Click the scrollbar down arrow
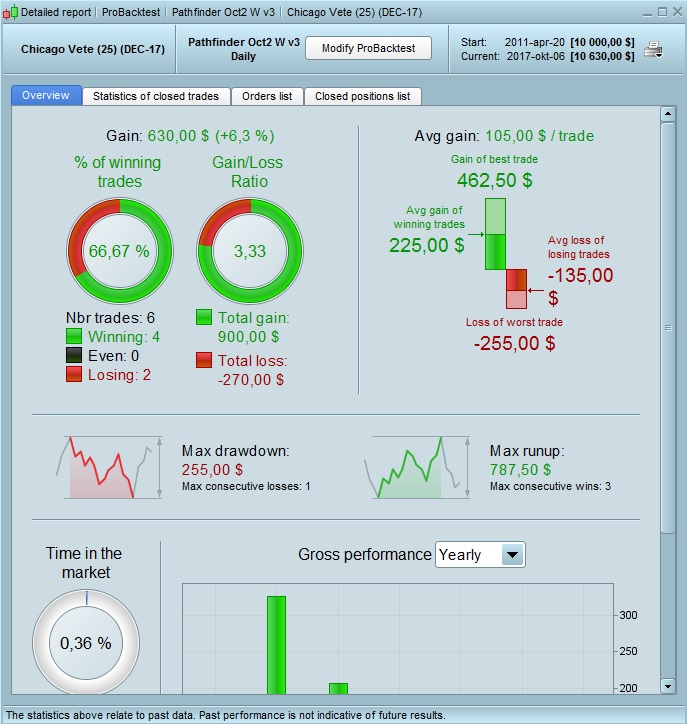This screenshot has width=687, height=724. [668, 686]
